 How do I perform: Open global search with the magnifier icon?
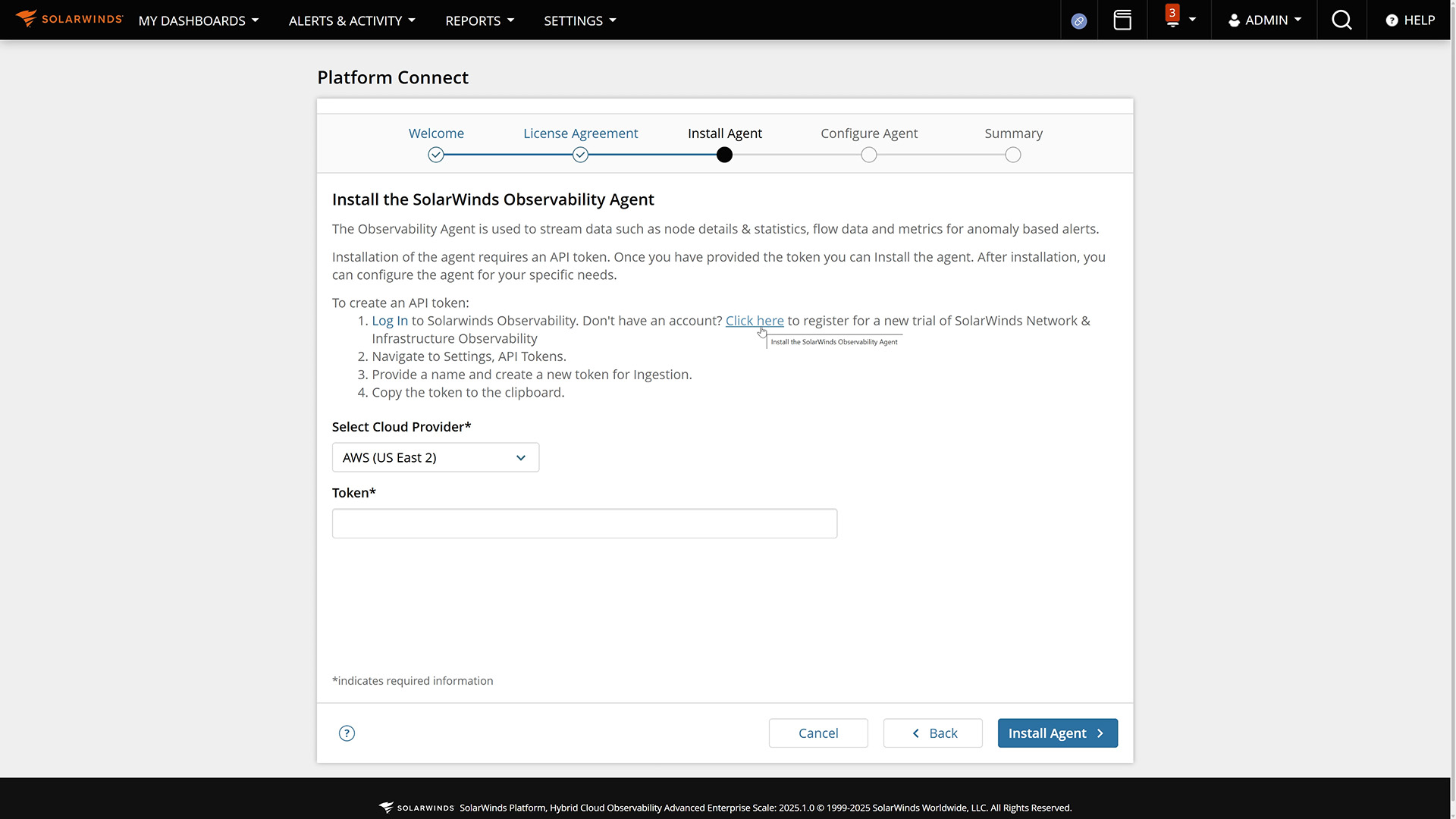coord(1341,20)
